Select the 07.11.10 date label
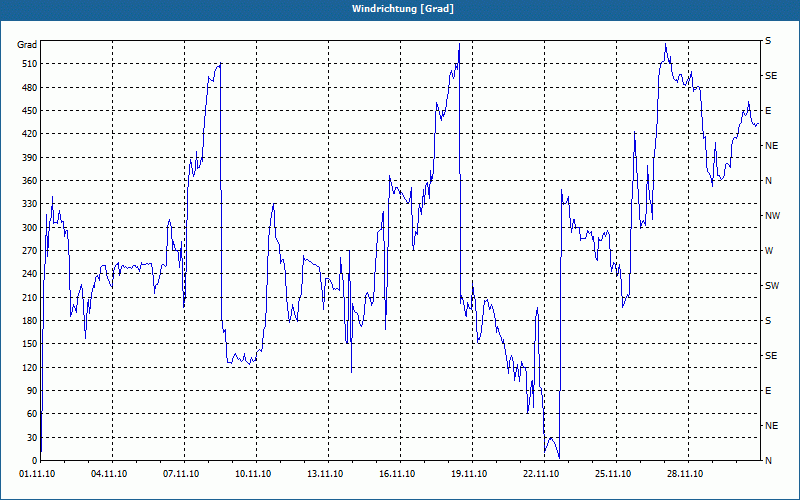Image resolution: width=800 pixels, height=500 pixels. tap(181, 474)
